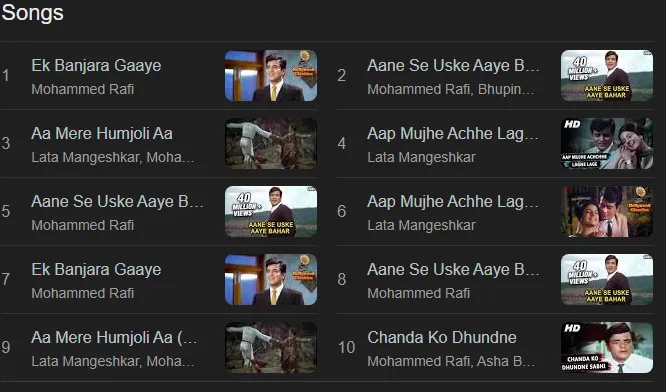The height and width of the screenshot is (392, 666).
Task: Open the 40 Million Views thumbnail for song 8
Action: (607, 279)
